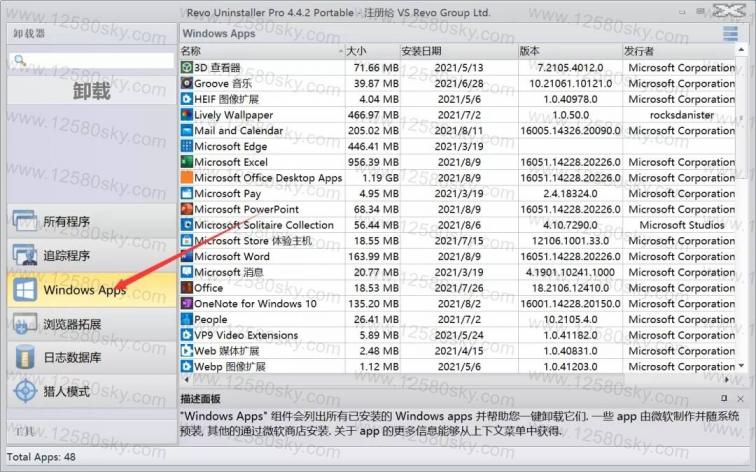The width and height of the screenshot is (756, 472).
Task: Click the search magnifier icon
Action: coord(20,60)
